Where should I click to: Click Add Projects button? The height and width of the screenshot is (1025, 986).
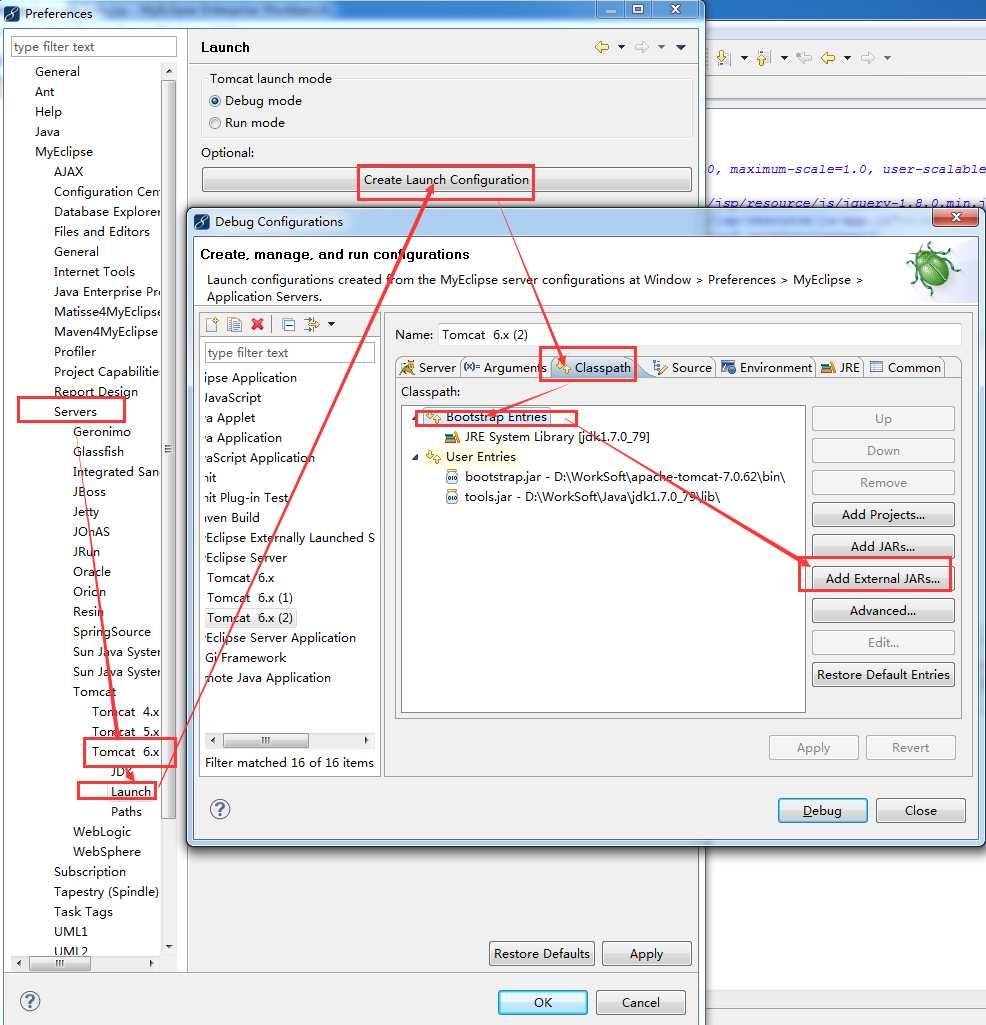click(883, 514)
